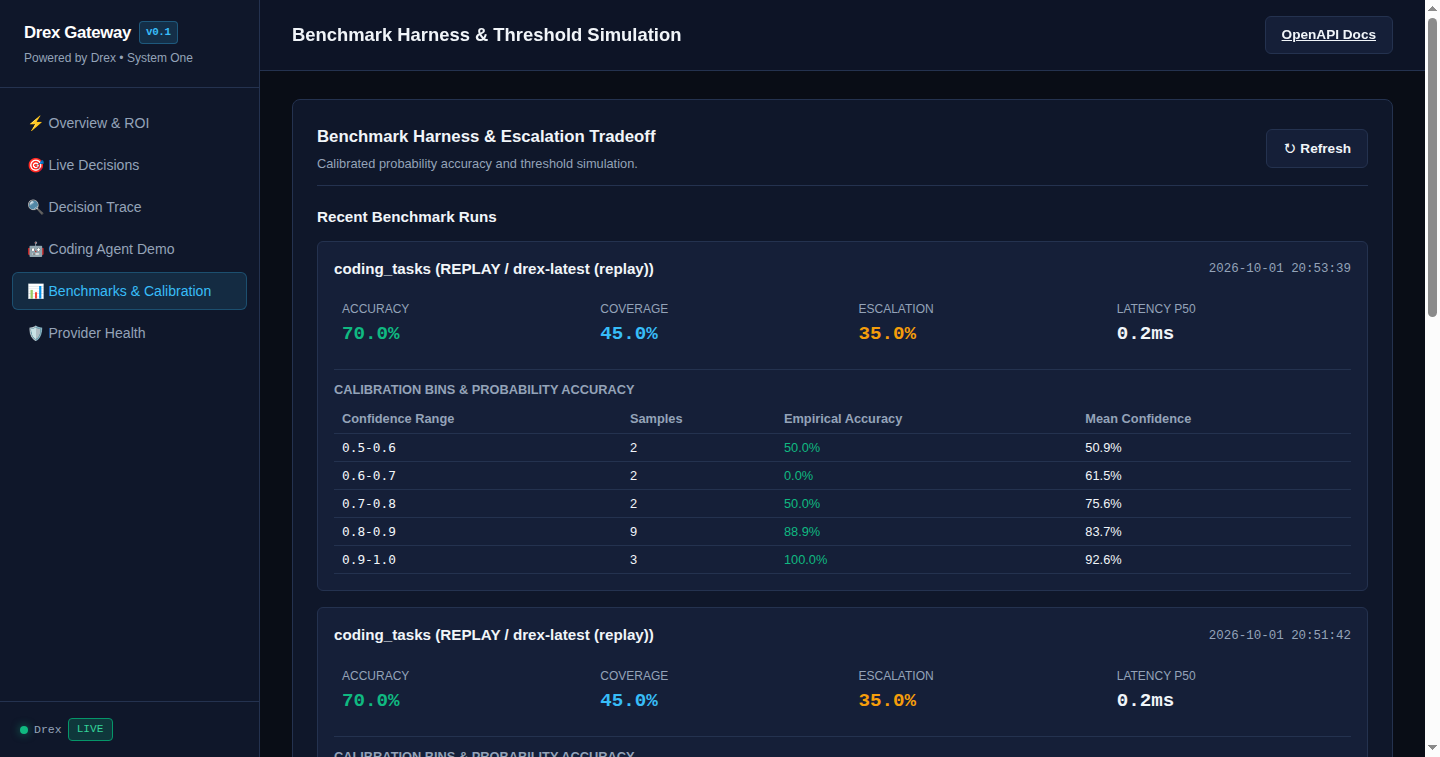Select Benchmarks & Calibration nav item

tap(130, 291)
